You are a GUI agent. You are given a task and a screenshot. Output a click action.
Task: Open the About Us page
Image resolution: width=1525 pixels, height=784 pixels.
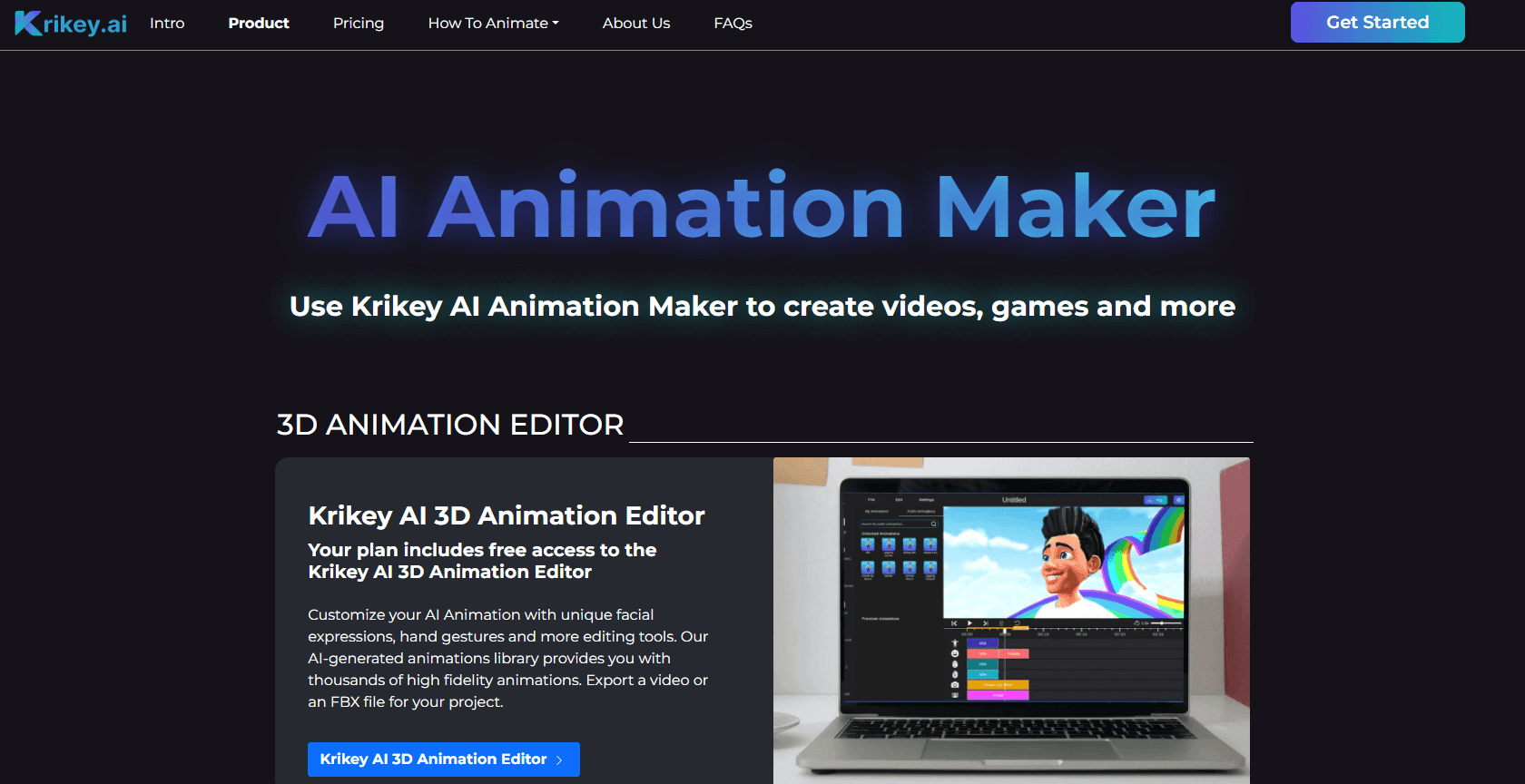(x=636, y=24)
